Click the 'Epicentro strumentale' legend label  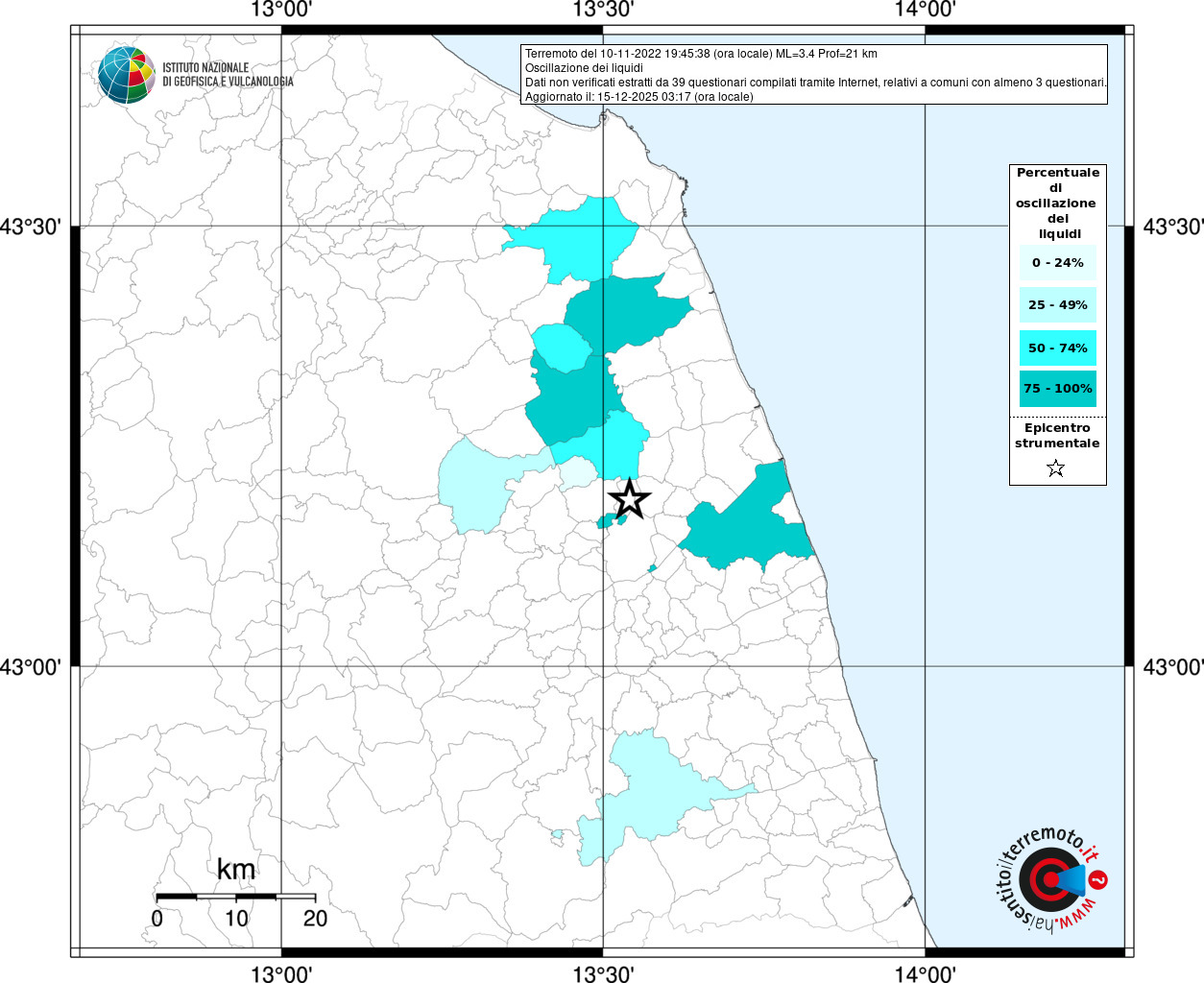pos(1057,436)
